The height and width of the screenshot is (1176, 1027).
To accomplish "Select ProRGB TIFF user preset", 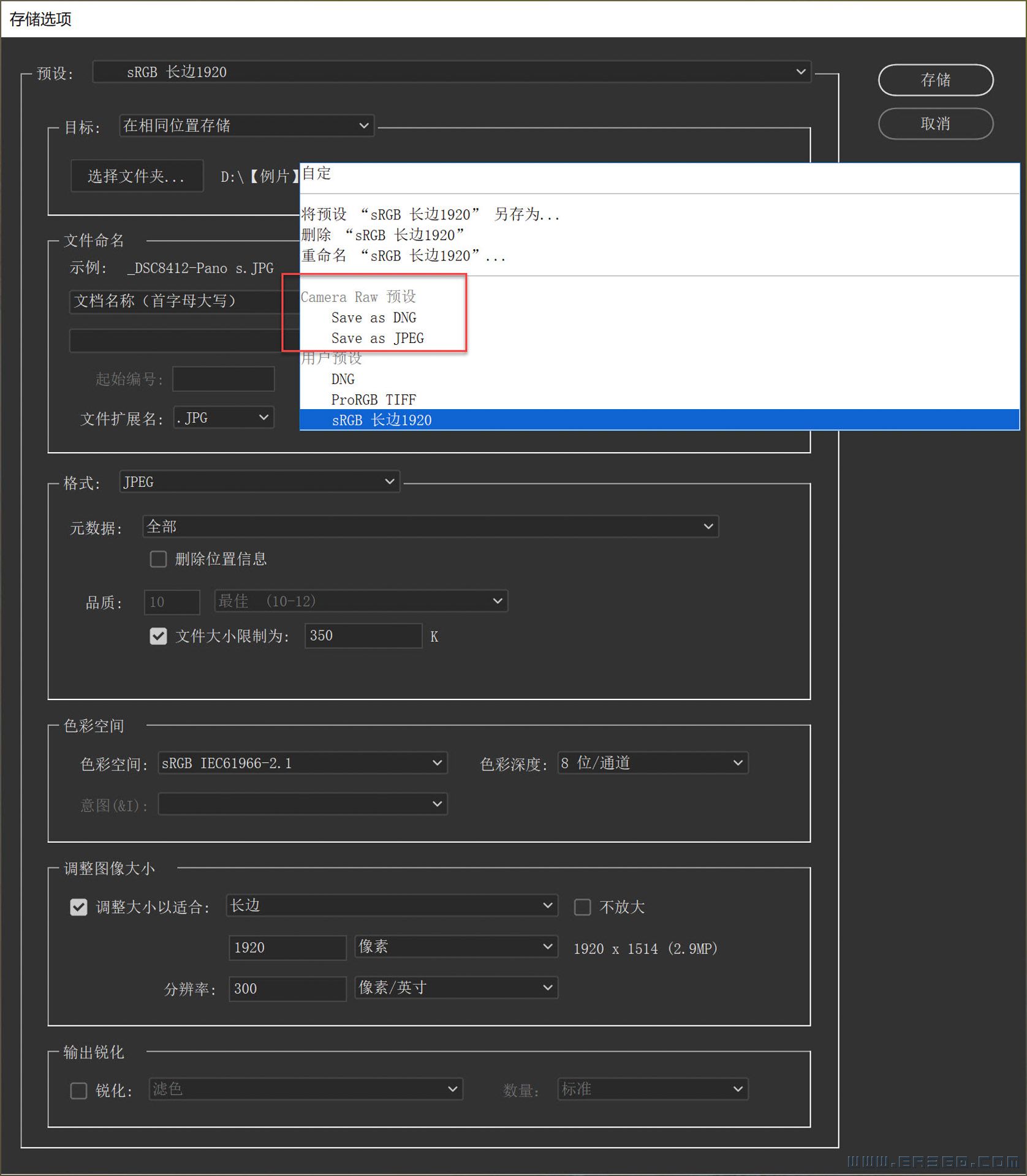I will click(x=373, y=399).
